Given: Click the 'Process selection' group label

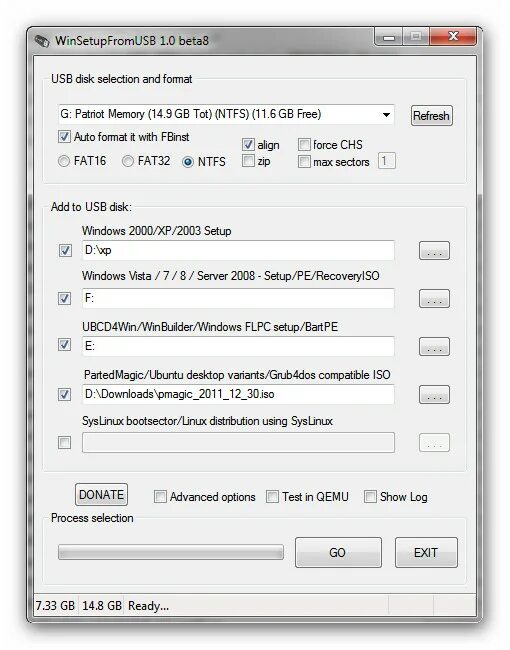Looking at the screenshot, I should [x=92, y=518].
